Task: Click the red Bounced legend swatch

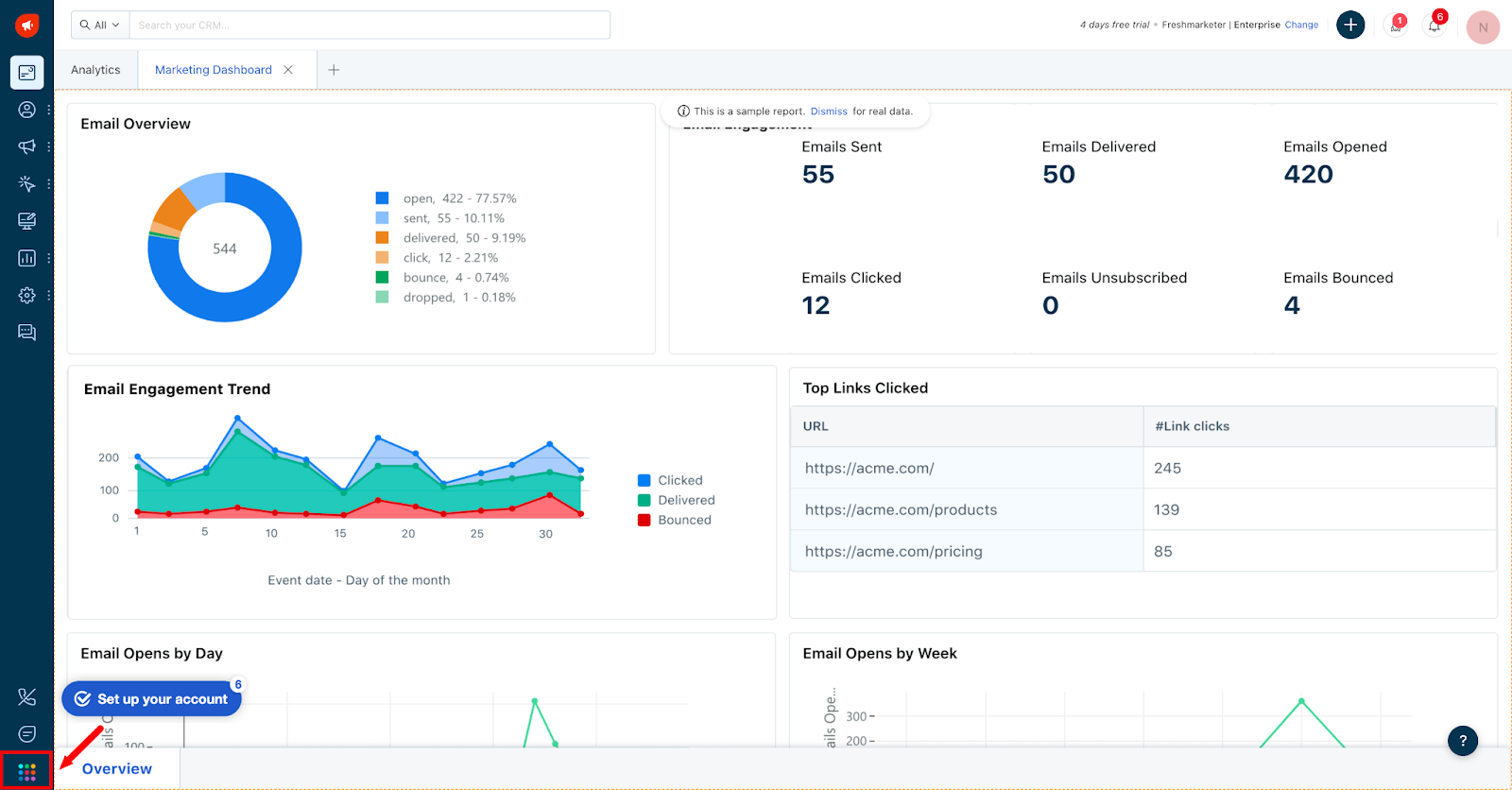Action: click(x=644, y=520)
